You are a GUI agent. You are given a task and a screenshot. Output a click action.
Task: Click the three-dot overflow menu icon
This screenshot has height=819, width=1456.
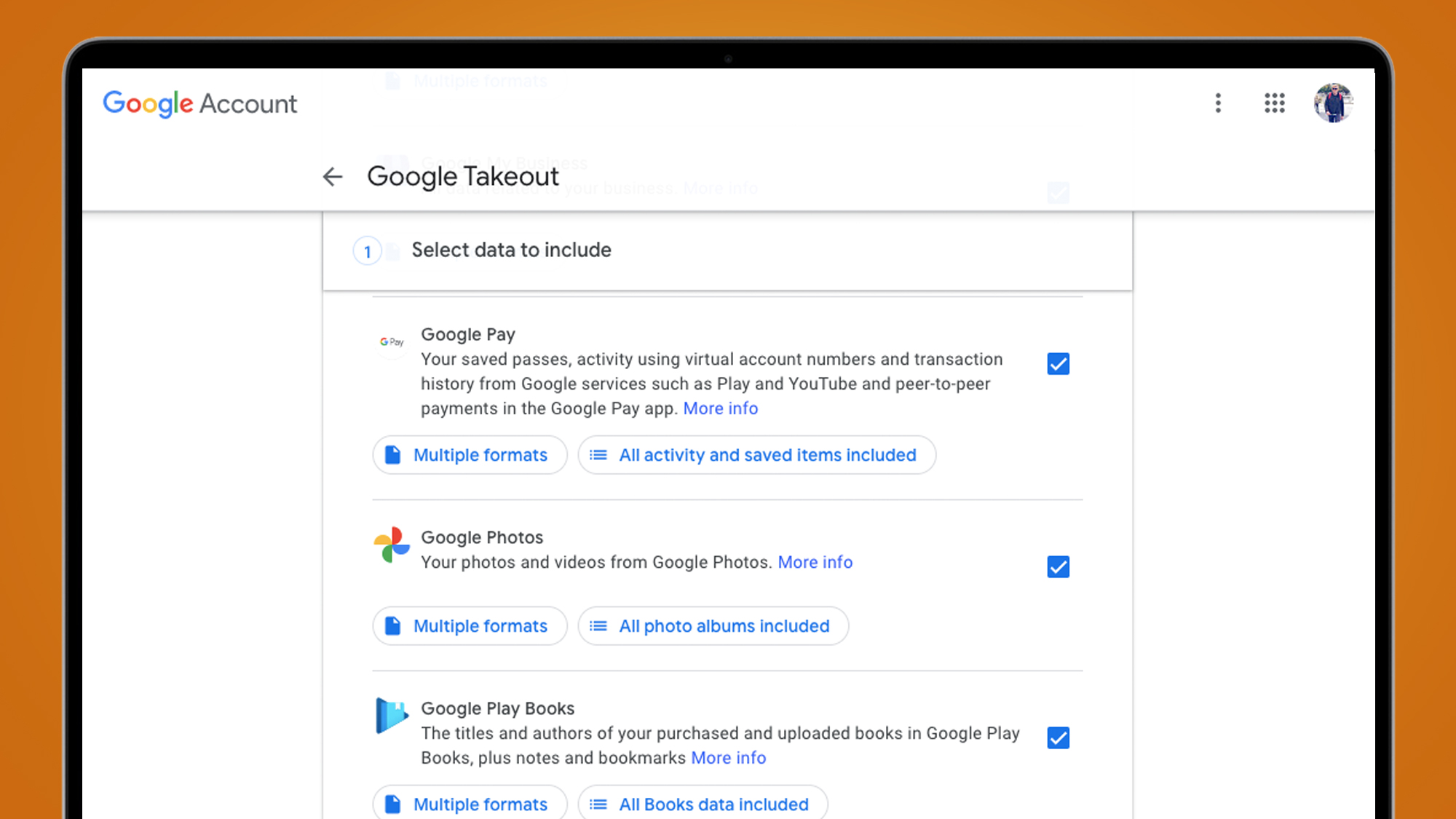coord(1217,104)
